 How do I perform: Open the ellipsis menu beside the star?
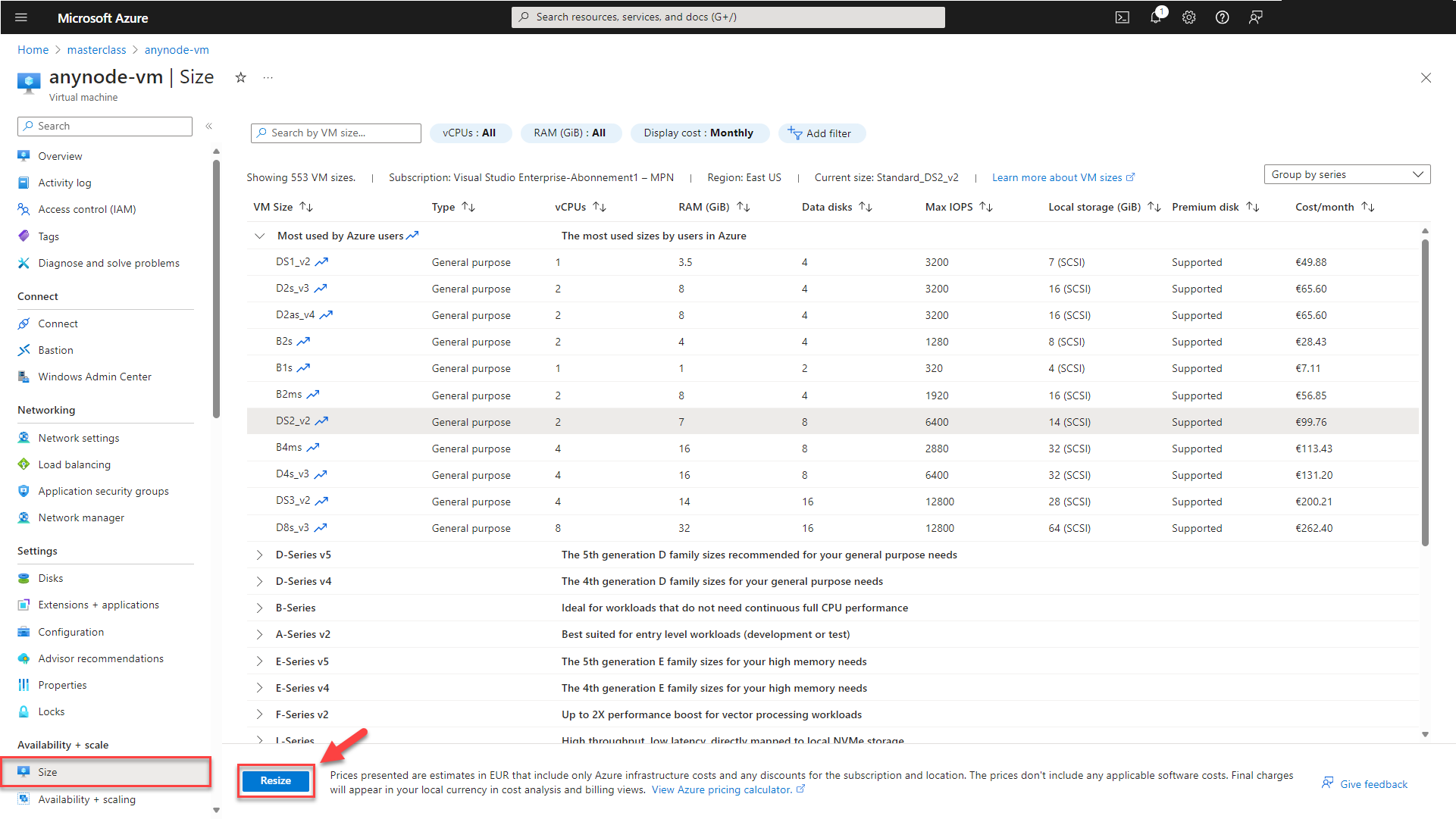(268, 77)
